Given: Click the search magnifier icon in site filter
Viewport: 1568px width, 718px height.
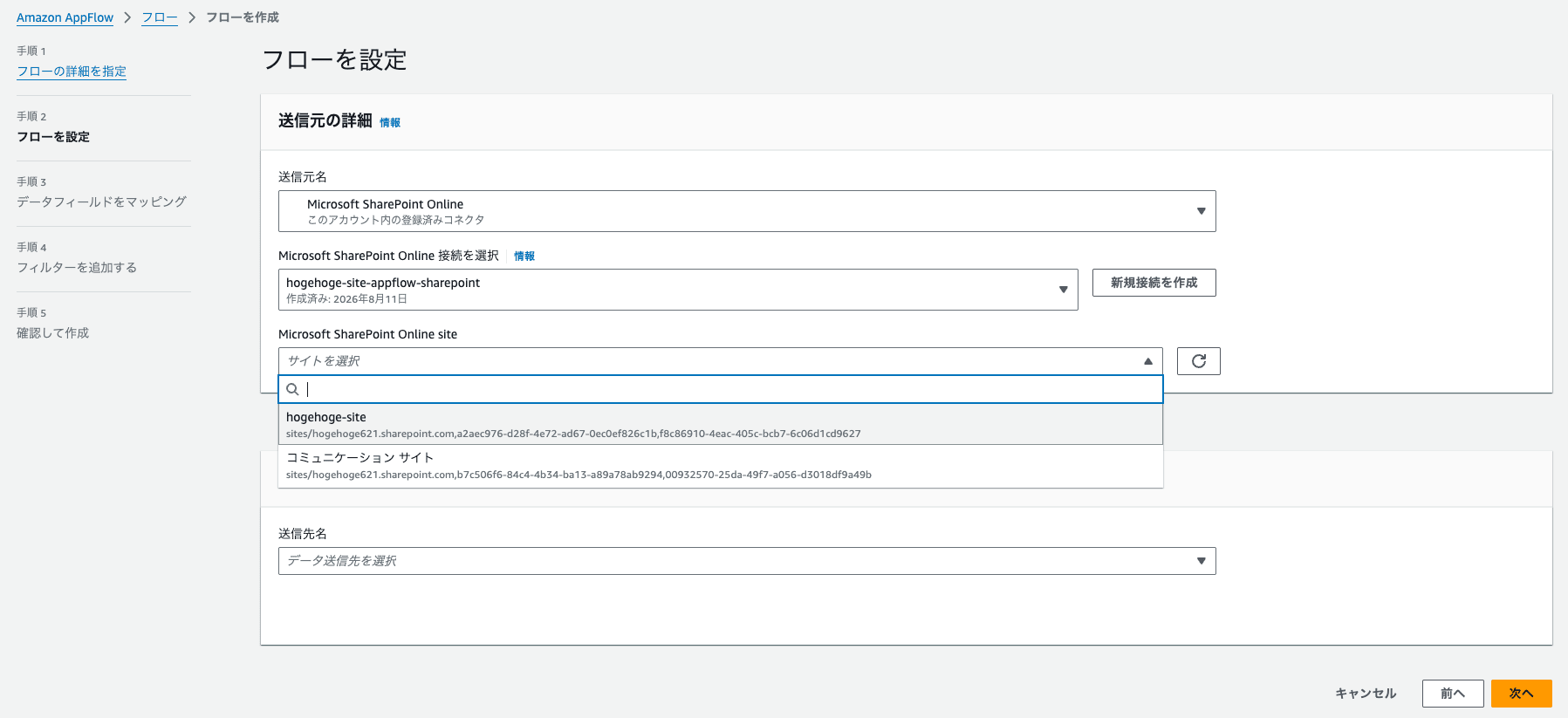Looking at the screenshot, I should tap(293, 389).
